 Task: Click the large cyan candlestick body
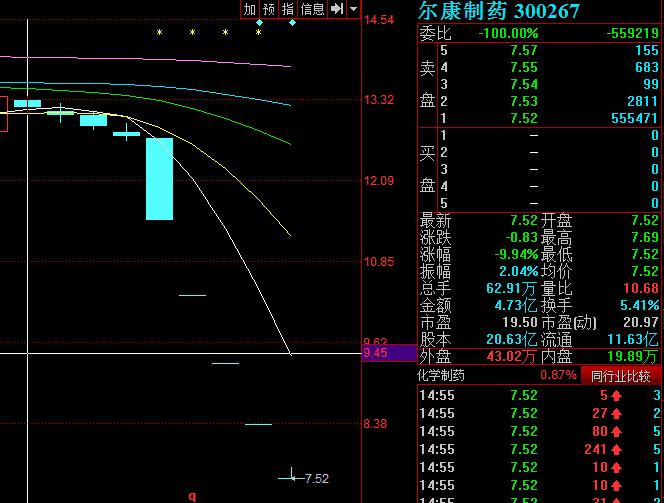160,179
